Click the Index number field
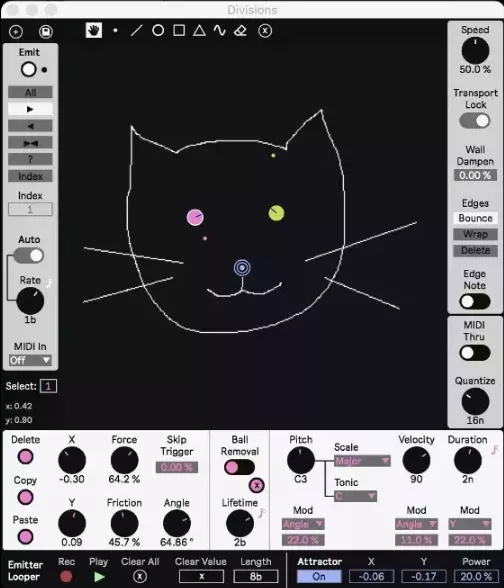Image resolution: width=504 pixels, height=588 pixels. point(30,209)
